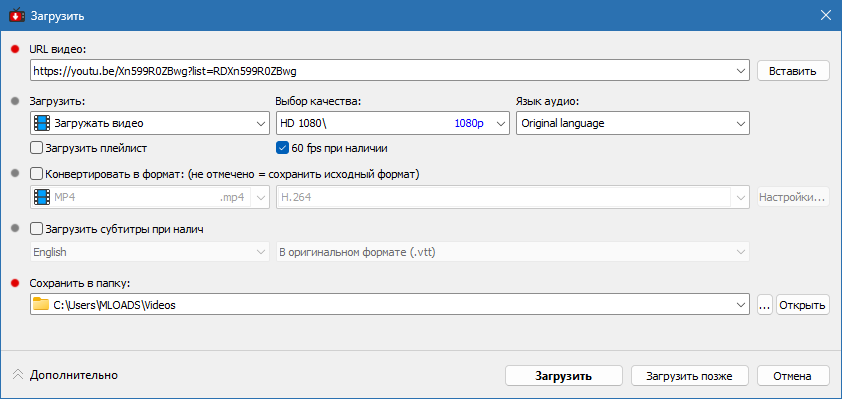
Task: Click the red dot beside Сохранить в папку
Action: click(15, 284)
